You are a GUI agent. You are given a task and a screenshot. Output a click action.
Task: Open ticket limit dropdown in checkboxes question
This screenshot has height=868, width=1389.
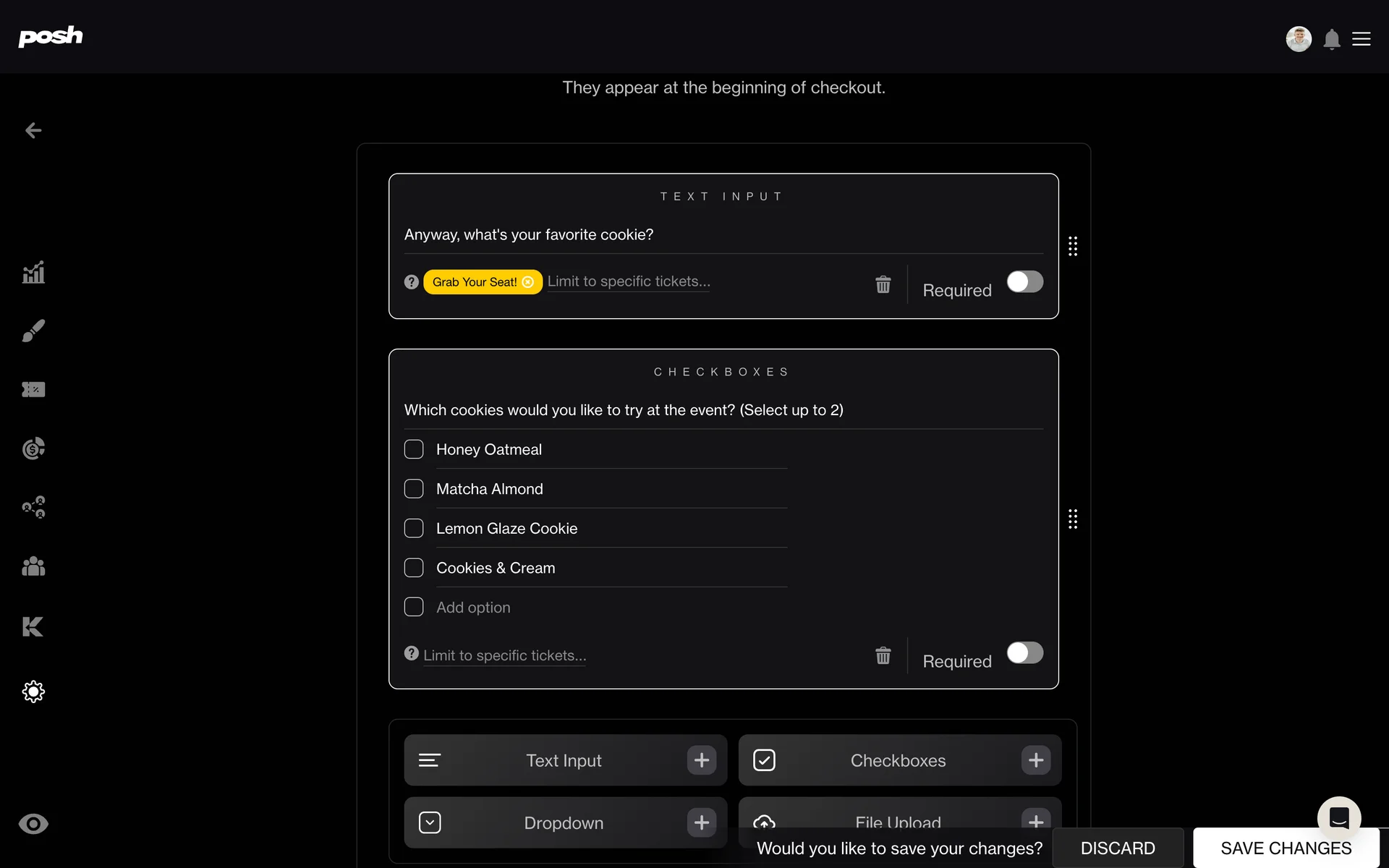click(x=504, y=655)
